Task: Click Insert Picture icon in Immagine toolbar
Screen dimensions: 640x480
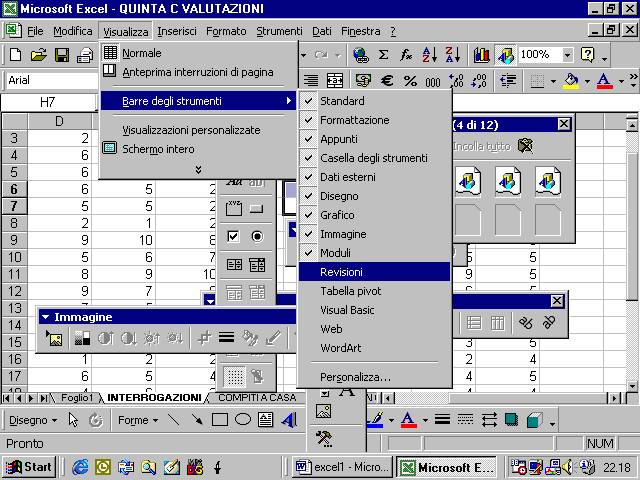Action: tap(54, 338)
